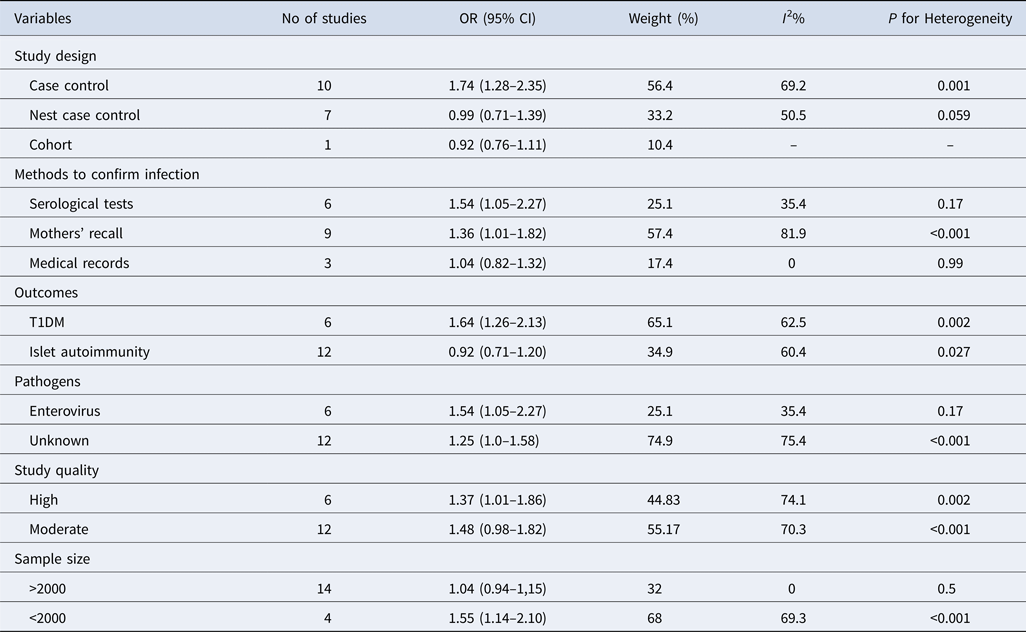The height and width of the screenshot is (632, 1026).
Task: Click the 'Enterovirus' pathogen row label
Action: [65, 411]
